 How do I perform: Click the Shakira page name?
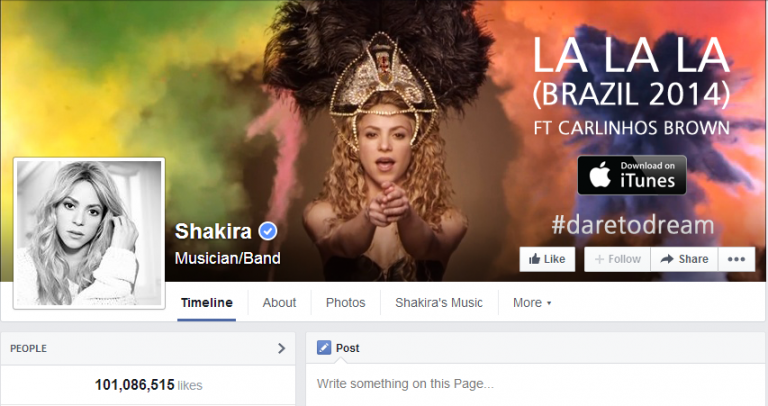pos(213,231)
